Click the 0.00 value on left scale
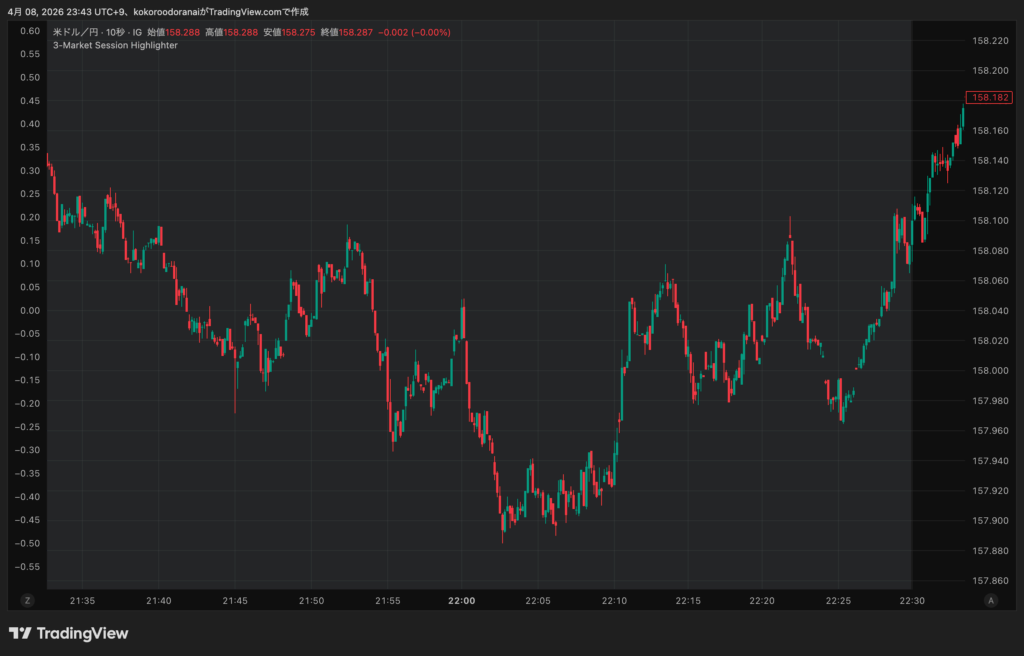The width and height of the screenshot is (1024, 656). tap(29, 310)
